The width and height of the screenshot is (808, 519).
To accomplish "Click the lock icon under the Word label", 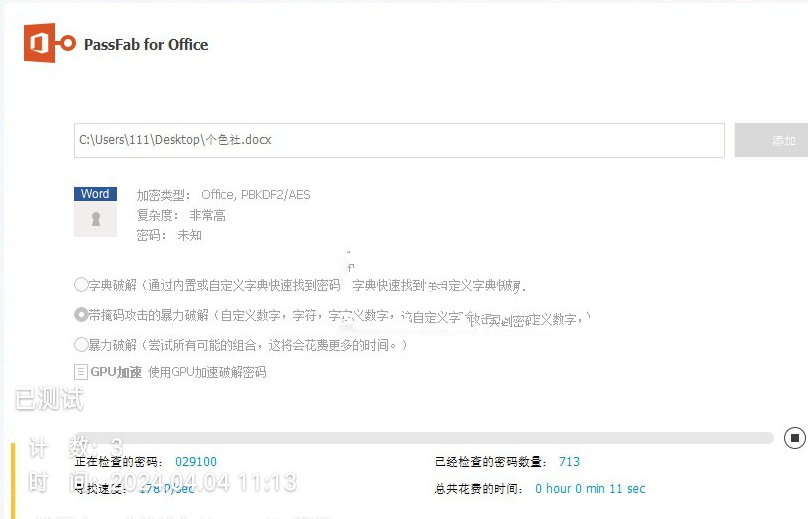I will 95,219.
